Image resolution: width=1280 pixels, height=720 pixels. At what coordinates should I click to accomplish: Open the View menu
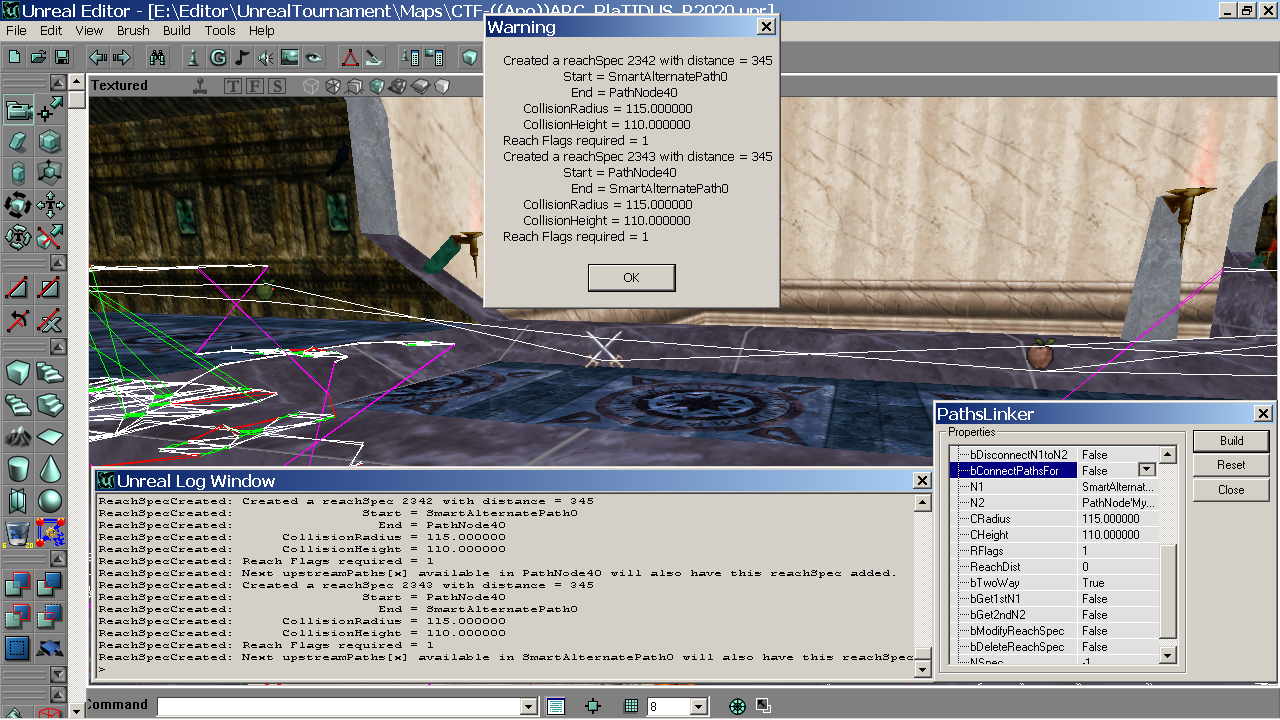[x=89, y=31]
